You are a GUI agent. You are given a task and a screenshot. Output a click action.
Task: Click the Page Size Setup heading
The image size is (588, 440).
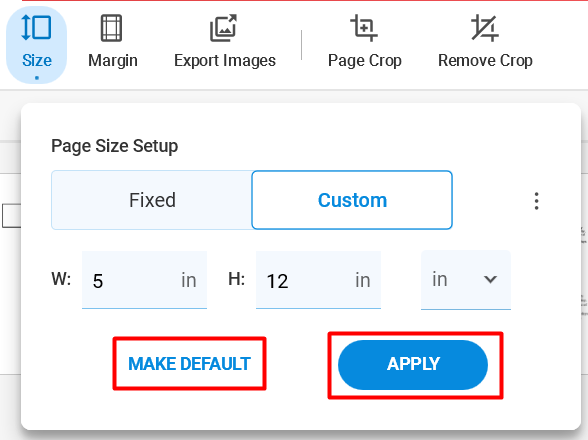pos(114,146)
